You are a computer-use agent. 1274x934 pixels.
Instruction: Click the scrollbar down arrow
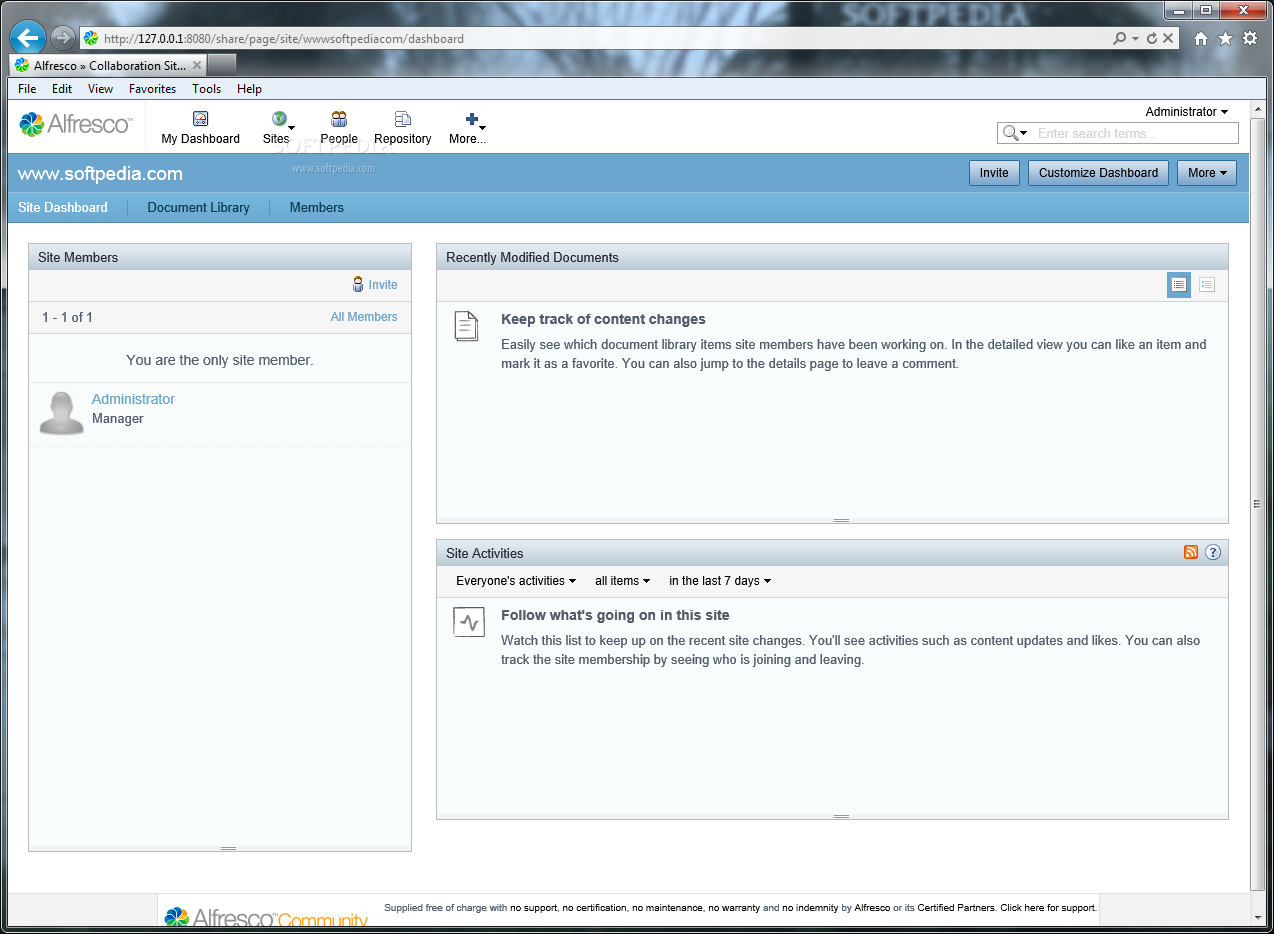[x=1257, y=917]
